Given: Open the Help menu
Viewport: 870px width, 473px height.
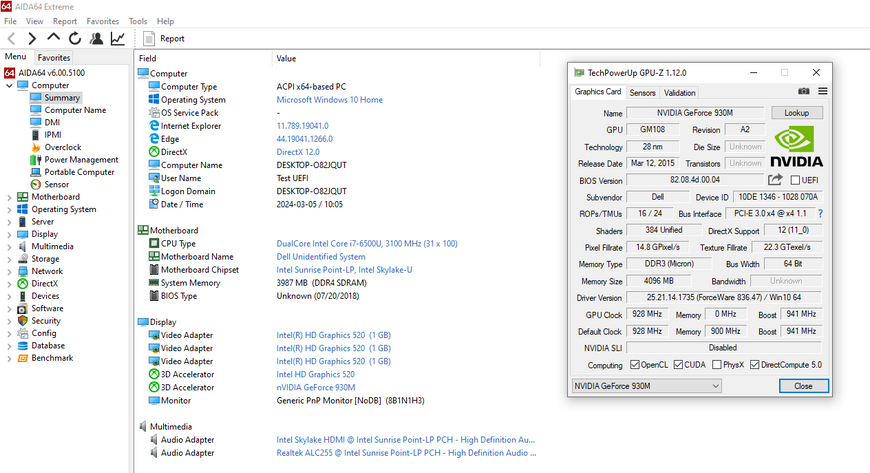Looking at the screenshot, I should click(165, 21).
